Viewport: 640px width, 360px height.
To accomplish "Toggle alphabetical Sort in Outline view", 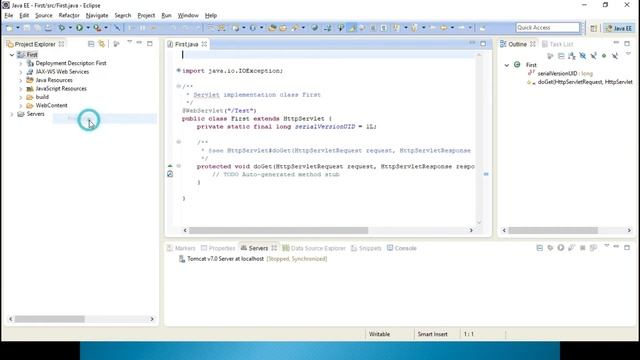I will coord(572,56).
